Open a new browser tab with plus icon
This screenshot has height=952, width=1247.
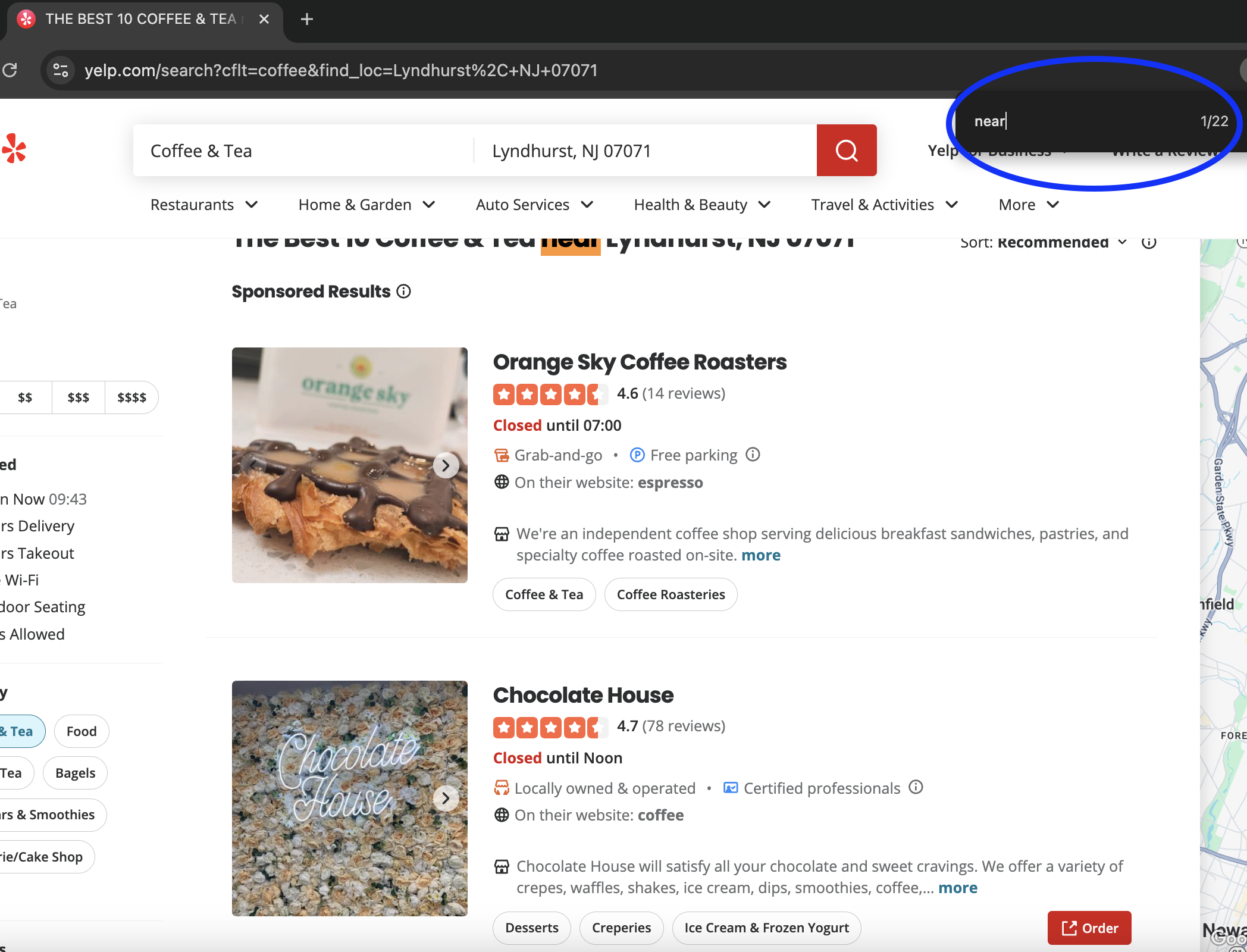[x=306, y=18]
